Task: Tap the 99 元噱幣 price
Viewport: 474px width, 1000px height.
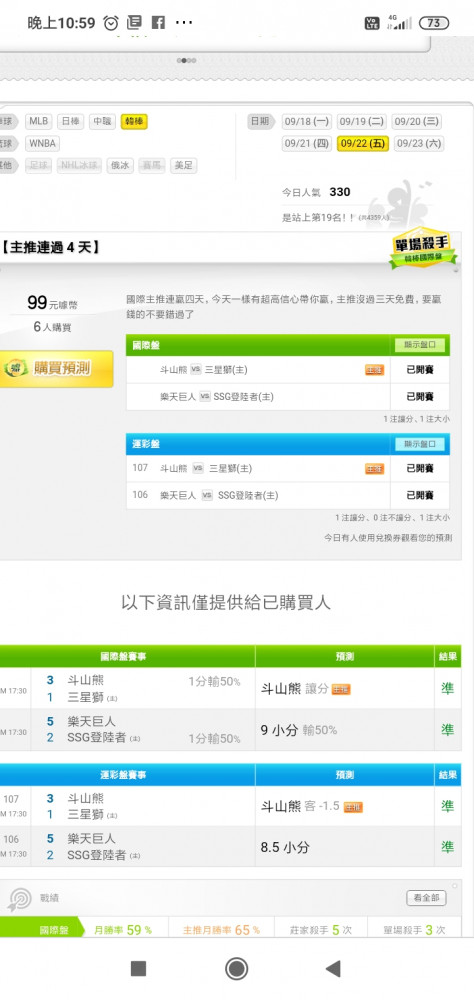Action: (x=52, y=303)
